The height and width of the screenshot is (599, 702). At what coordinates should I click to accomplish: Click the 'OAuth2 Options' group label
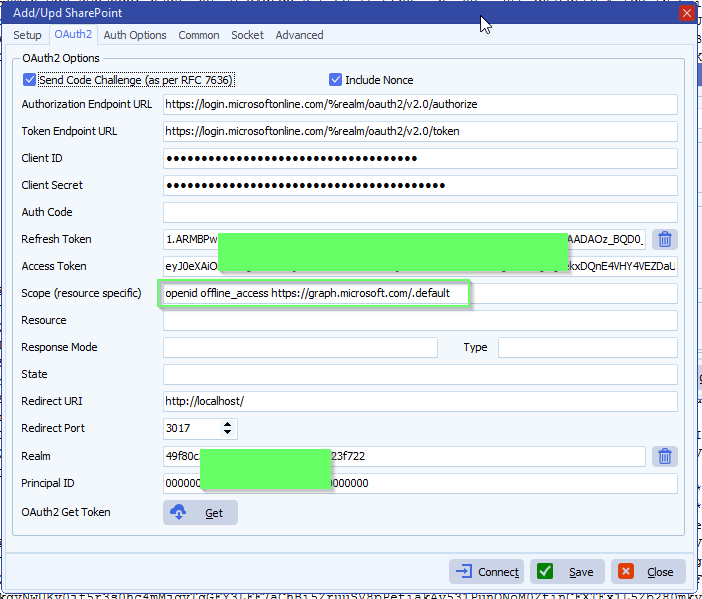[x=61, y=58]
